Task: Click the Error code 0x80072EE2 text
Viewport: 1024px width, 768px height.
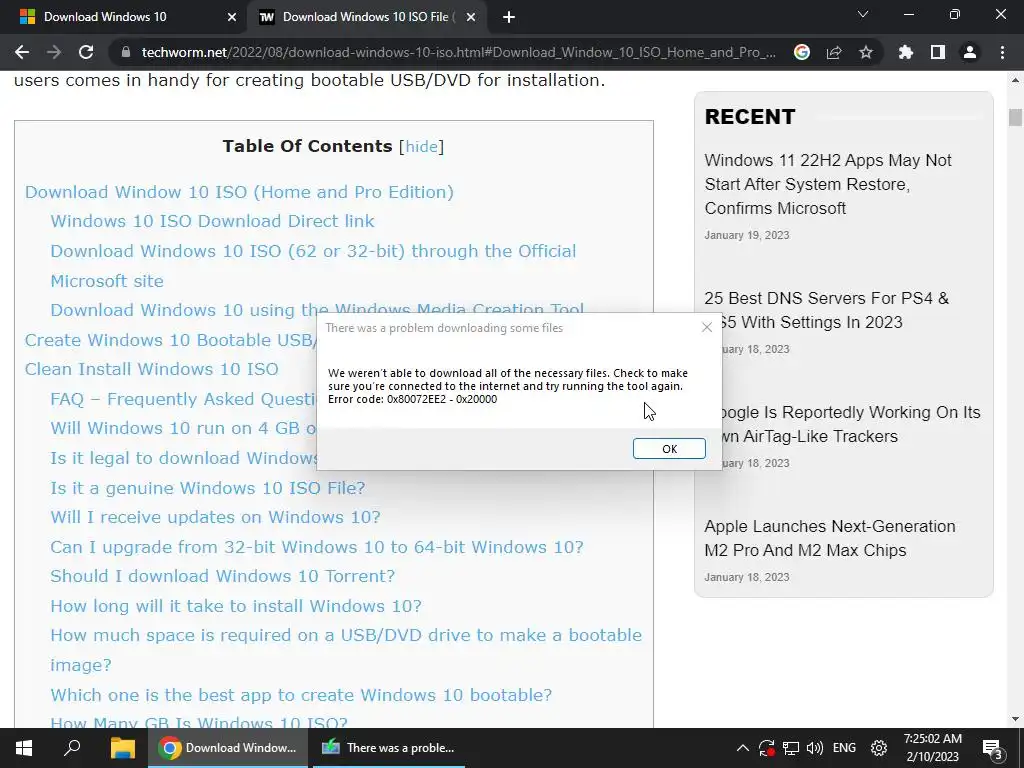Action: pyautogui.click(x=412, y=399)
